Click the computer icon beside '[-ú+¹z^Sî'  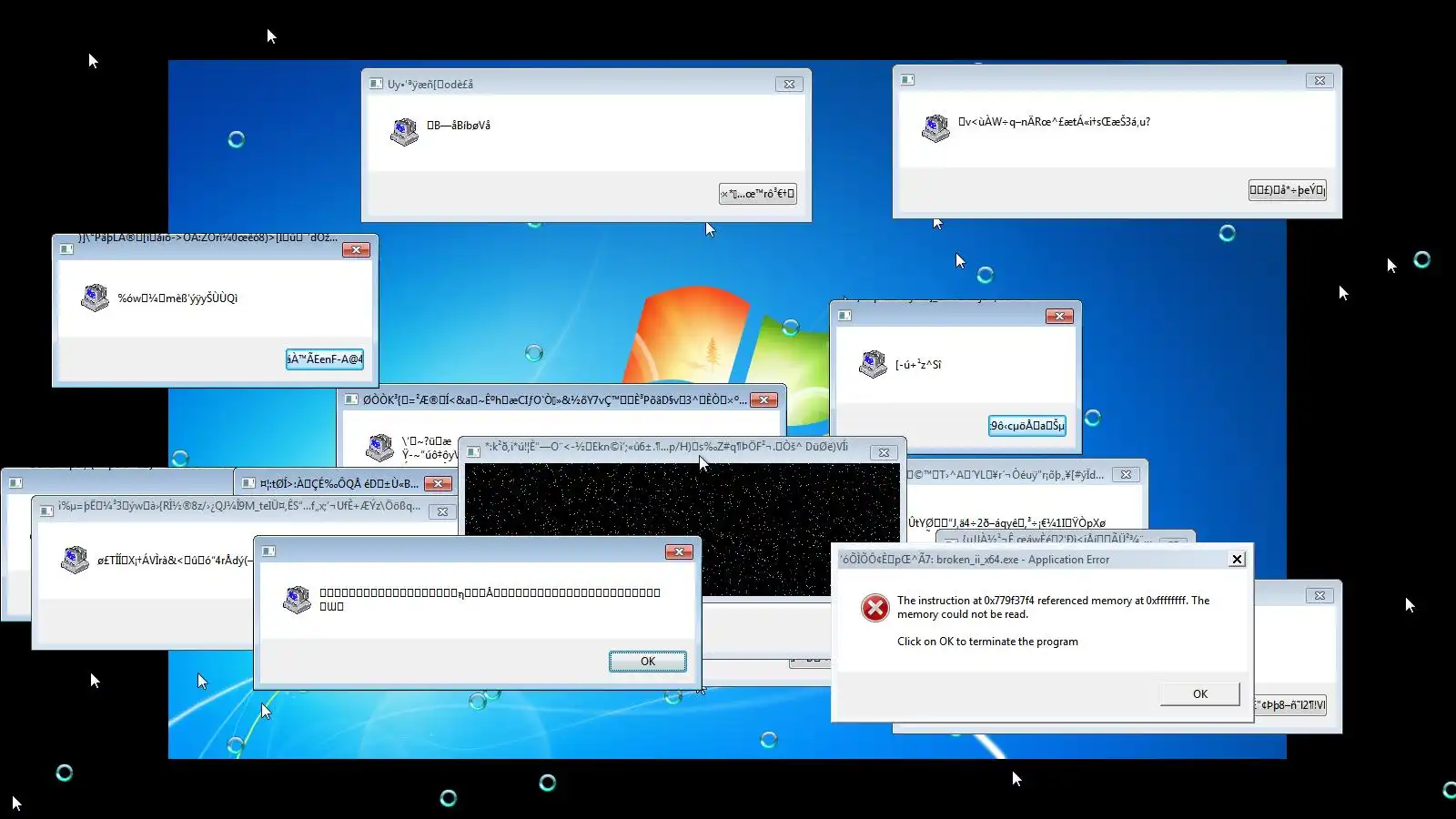(x=873, y=364)
